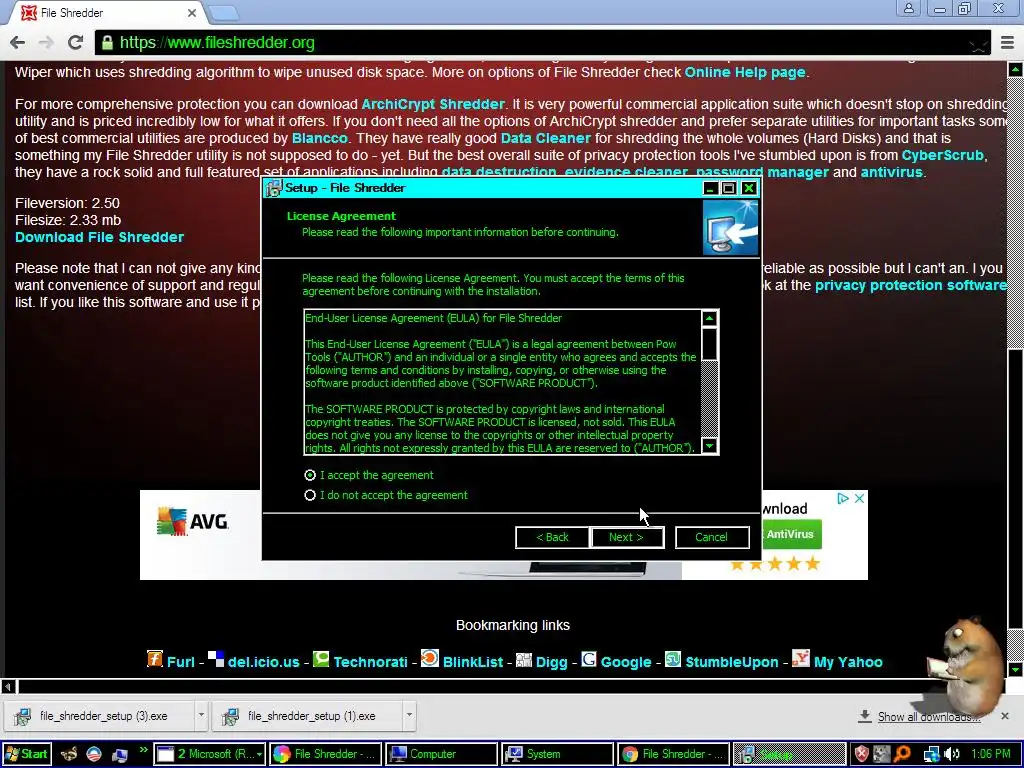Screen dimensions: 1024x768
Task: Open the ArchiCrypt Shredder link
Action: click(433, 104)
